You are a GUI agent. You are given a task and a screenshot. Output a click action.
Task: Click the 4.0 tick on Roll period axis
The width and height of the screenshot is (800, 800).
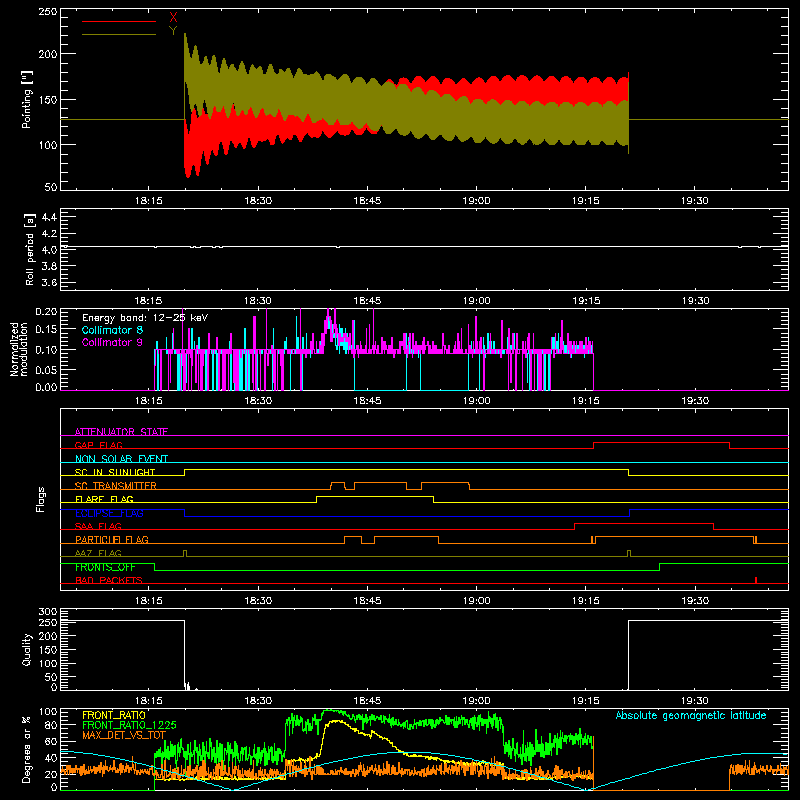click(48, 249)
